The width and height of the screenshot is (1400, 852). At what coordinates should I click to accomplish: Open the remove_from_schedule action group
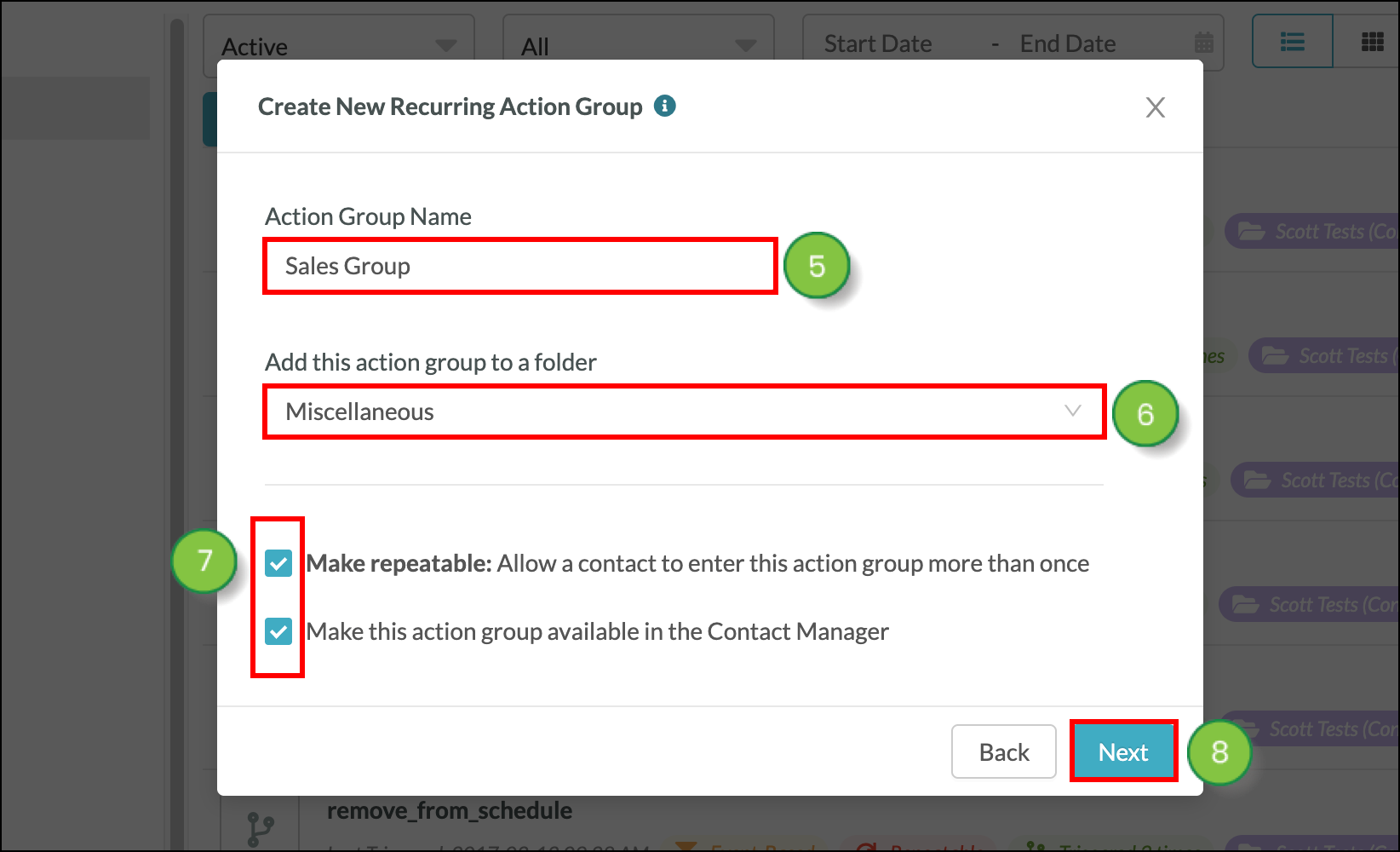450,810
